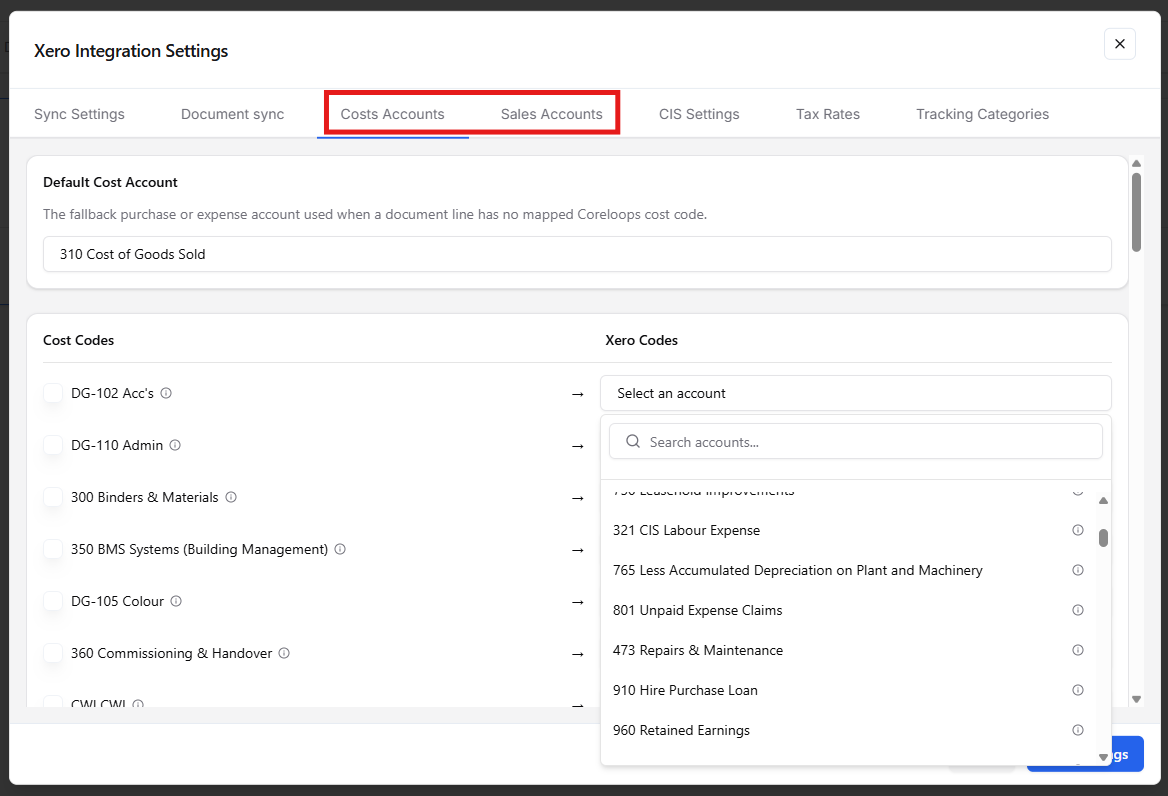Collapse the Select an account dropdown

[856, 393]
